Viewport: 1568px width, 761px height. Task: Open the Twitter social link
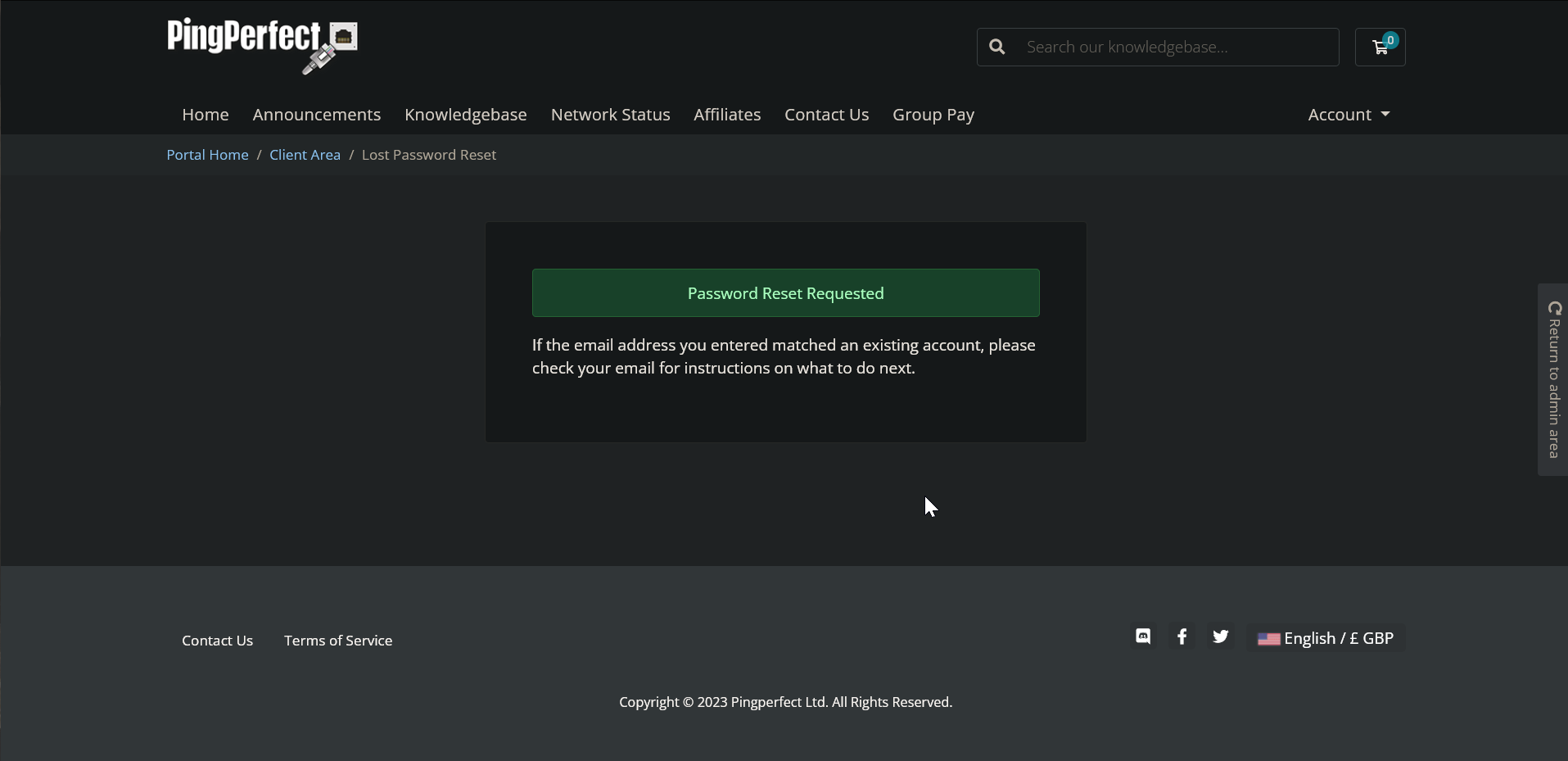1220,636
